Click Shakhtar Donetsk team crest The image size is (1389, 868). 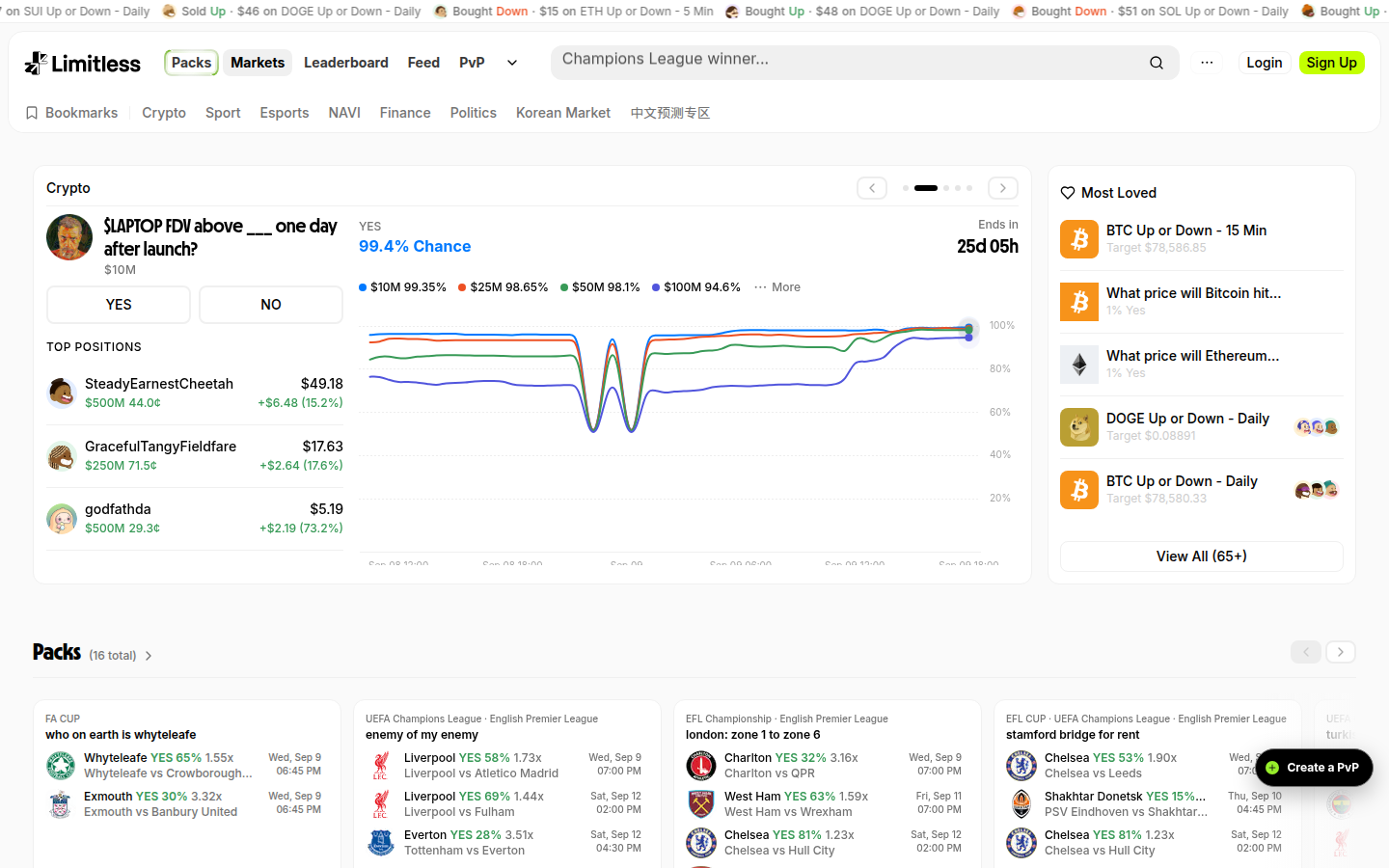pyautogui.click(x=1021, y=804)
